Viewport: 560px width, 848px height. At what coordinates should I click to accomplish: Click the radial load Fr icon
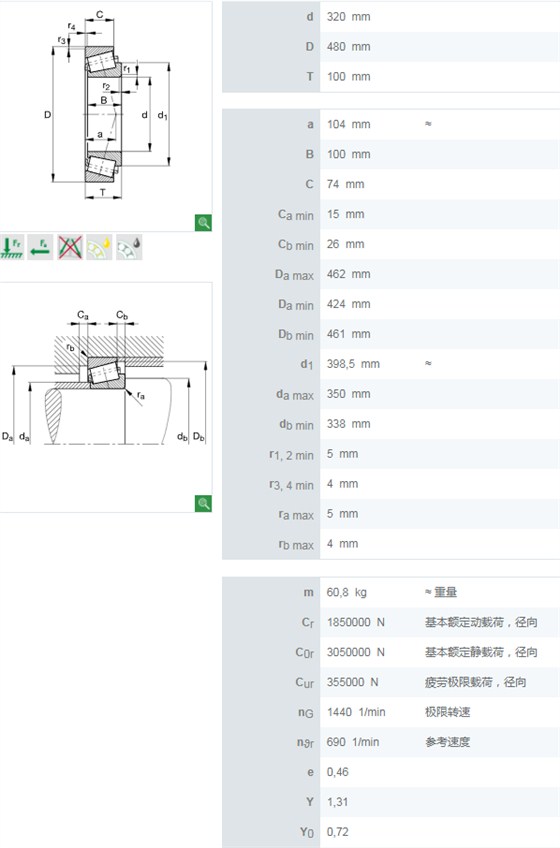pyautogui.click(x=11, y=248)
